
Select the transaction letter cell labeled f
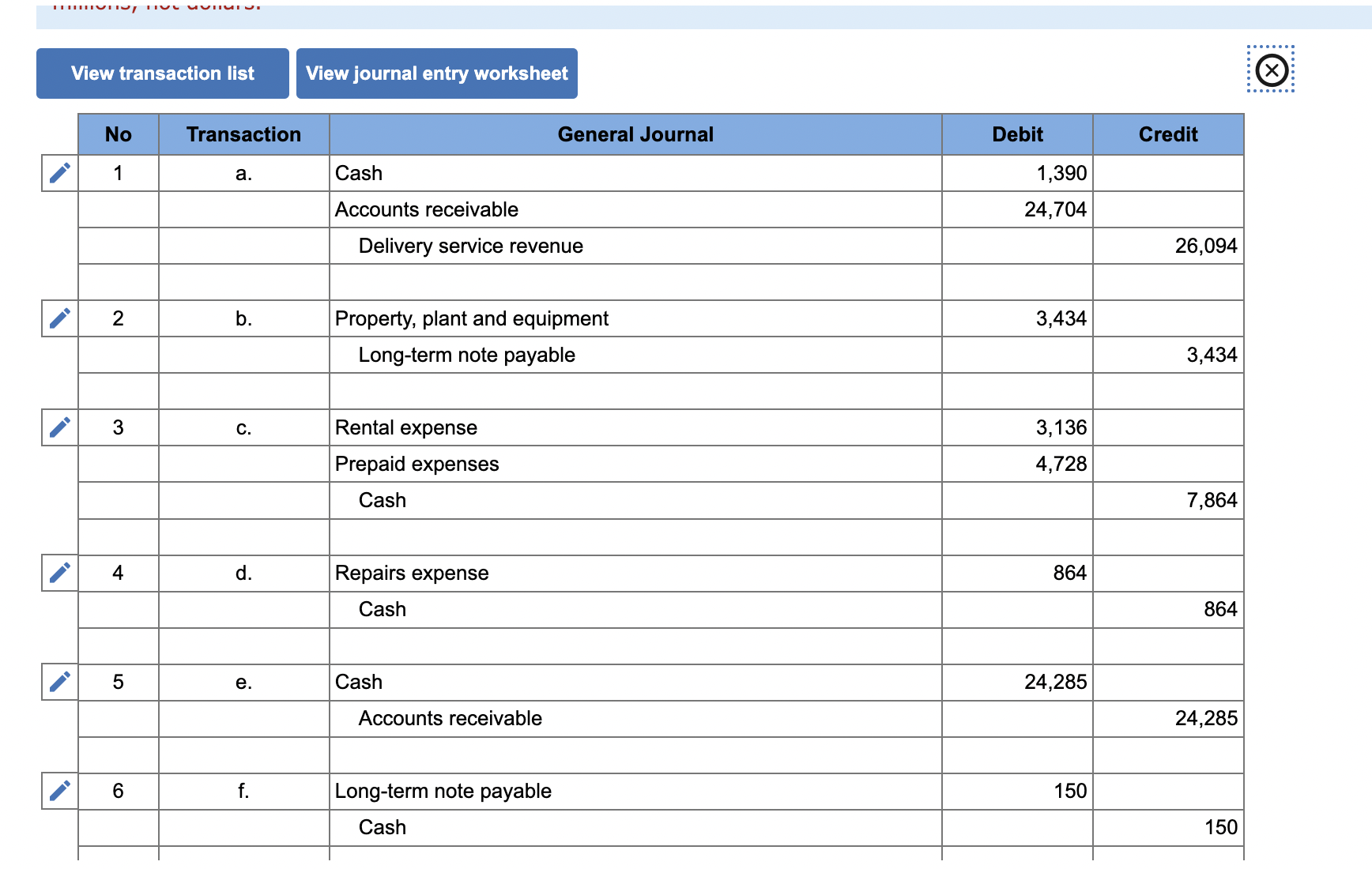(x=243, y=791)
